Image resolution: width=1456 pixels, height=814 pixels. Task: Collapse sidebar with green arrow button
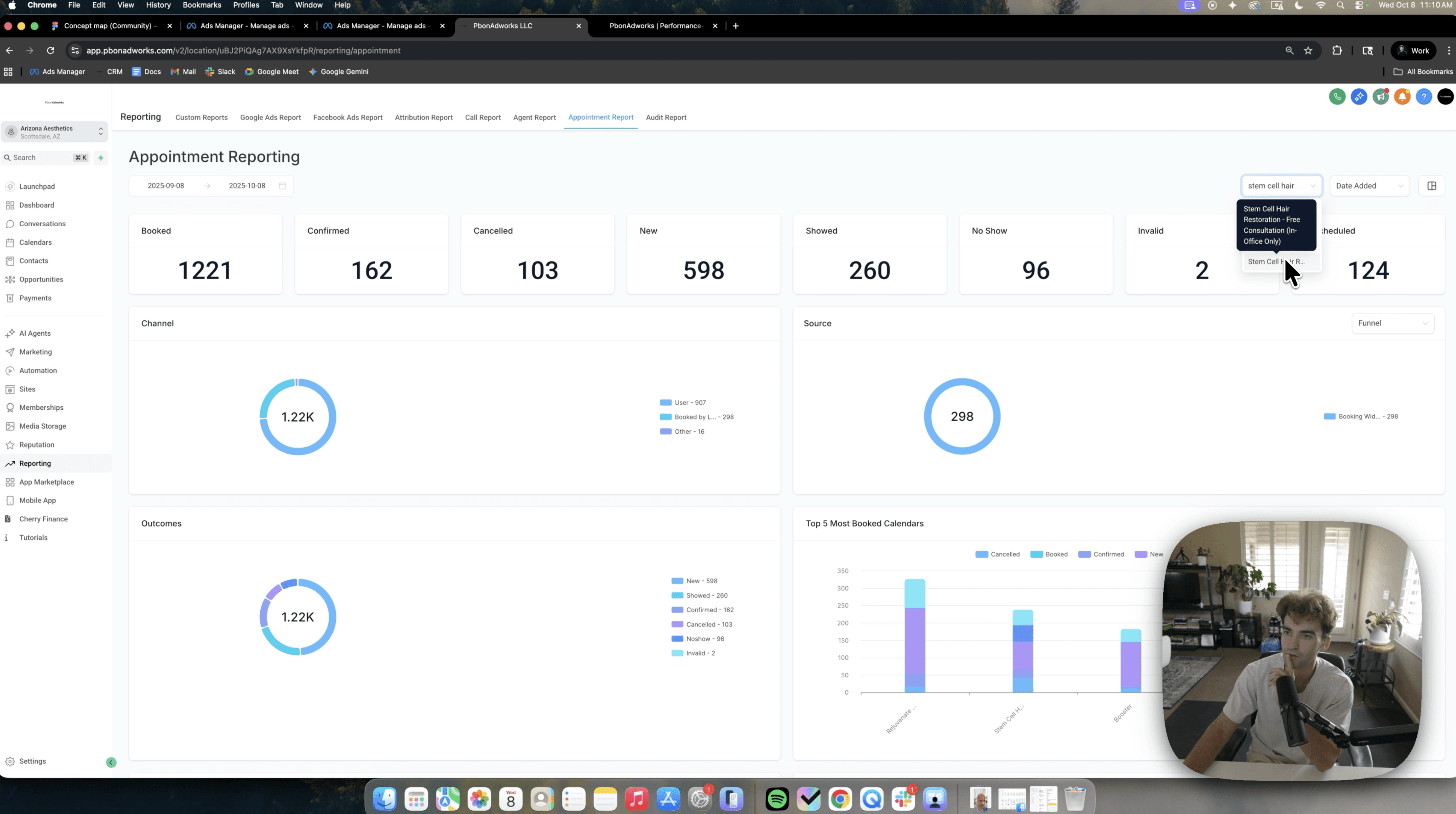coord(111,763)
